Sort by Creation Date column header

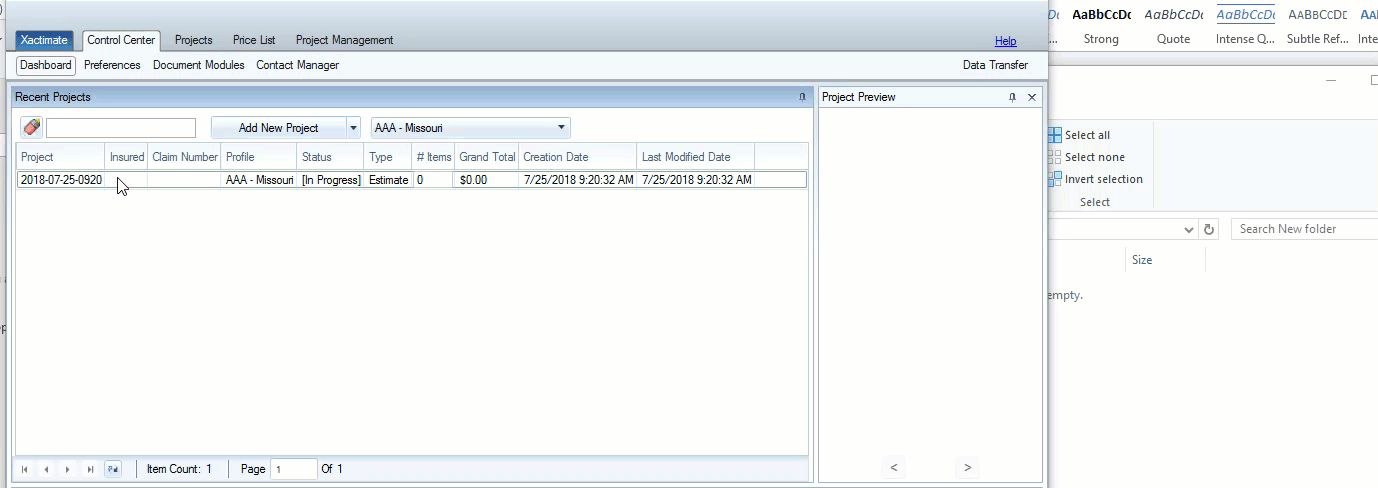pos(578,157)
